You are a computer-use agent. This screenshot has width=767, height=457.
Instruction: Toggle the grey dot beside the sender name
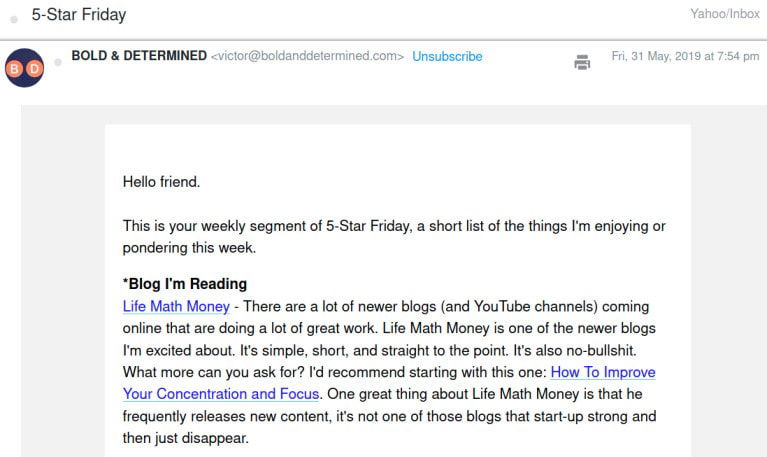pyautogui.click(x=58, y=62)
